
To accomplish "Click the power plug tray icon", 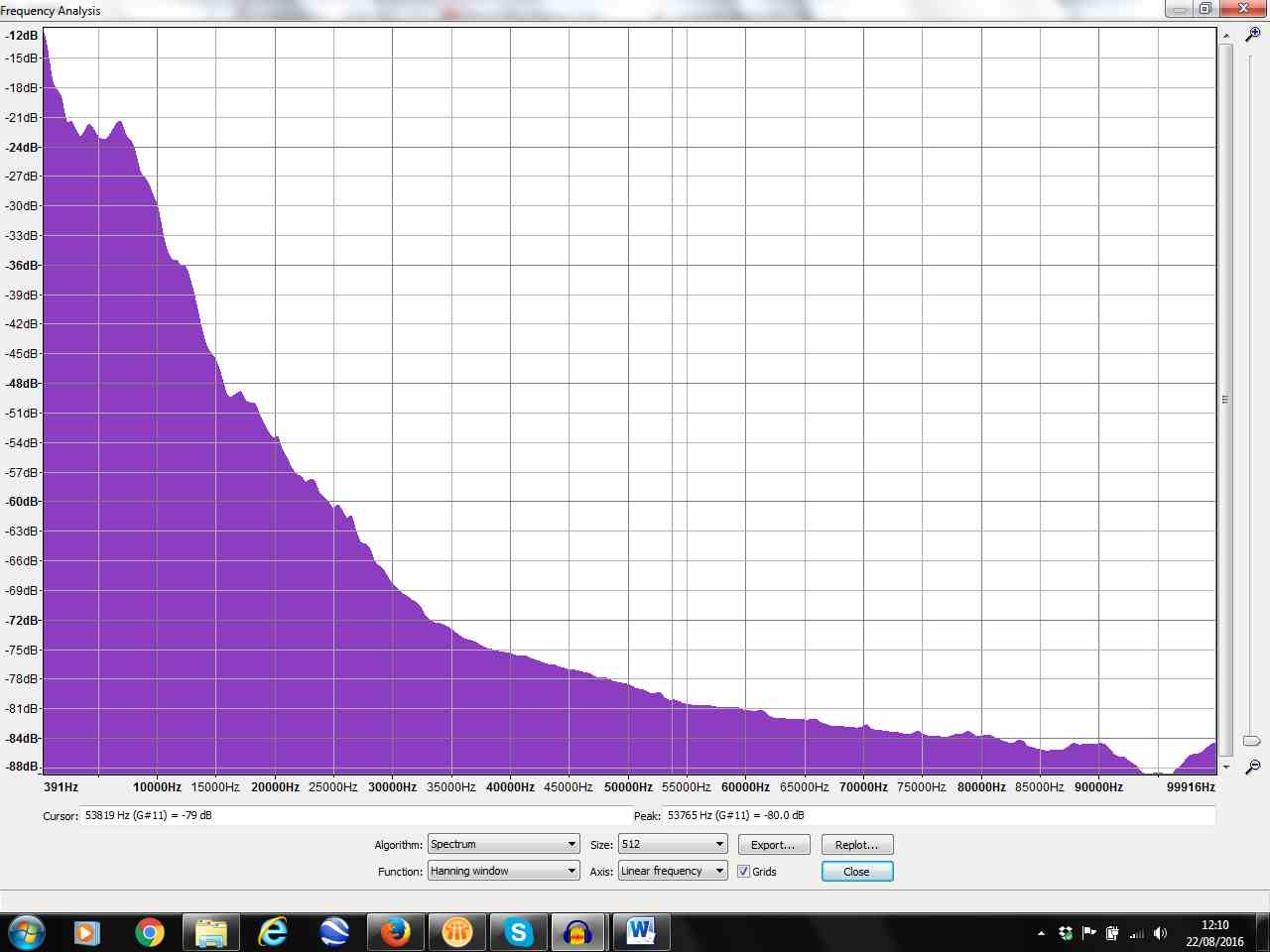I will click(x=1113, y=933).
